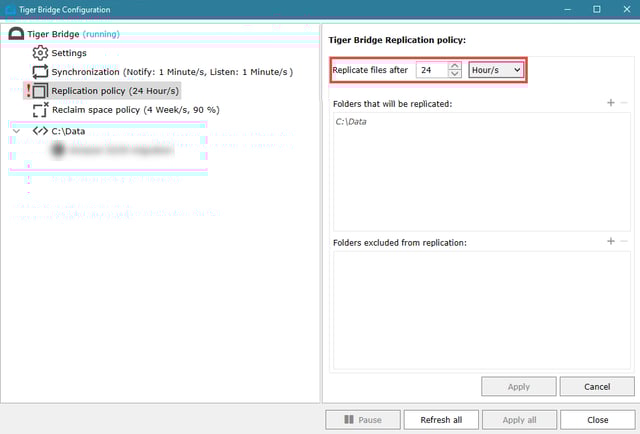Screen dimensions: 640x434
Task: Click the replicate files after value field
Action: click(x=432, y=70)
